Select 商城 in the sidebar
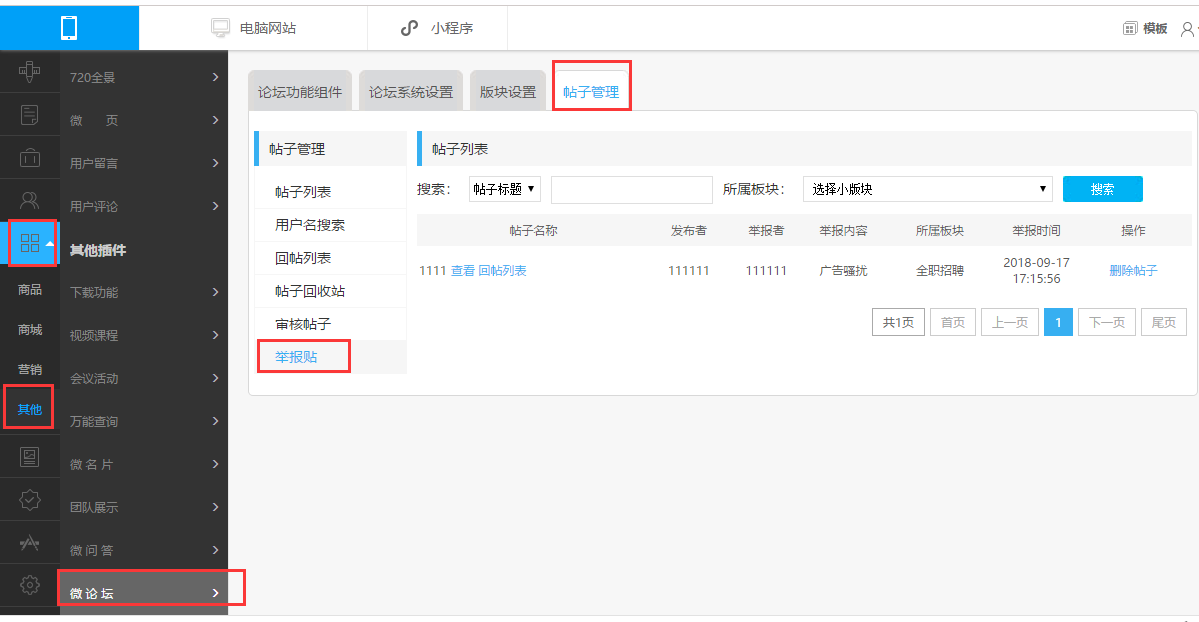Image resolution: width=1199 pixels, height=622 pixels. (30, 329)
